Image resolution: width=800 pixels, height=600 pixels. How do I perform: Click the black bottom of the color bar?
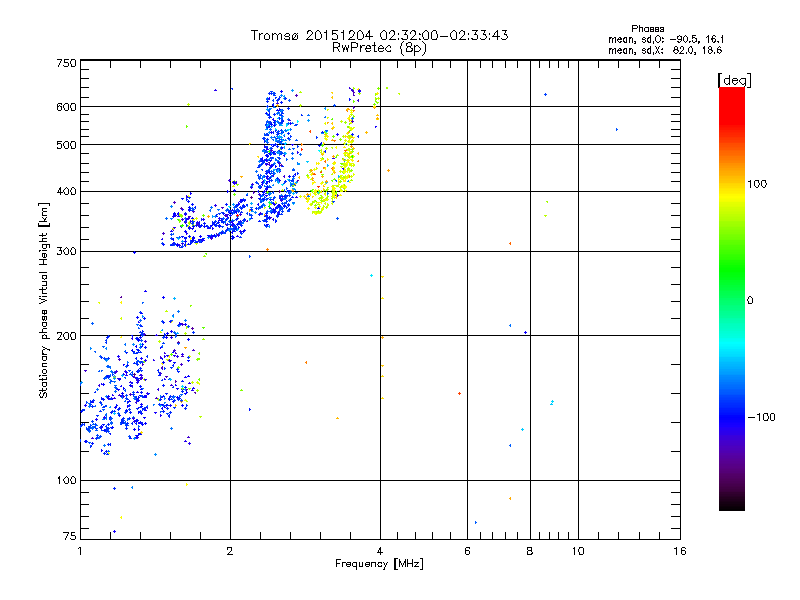point(732,503)
